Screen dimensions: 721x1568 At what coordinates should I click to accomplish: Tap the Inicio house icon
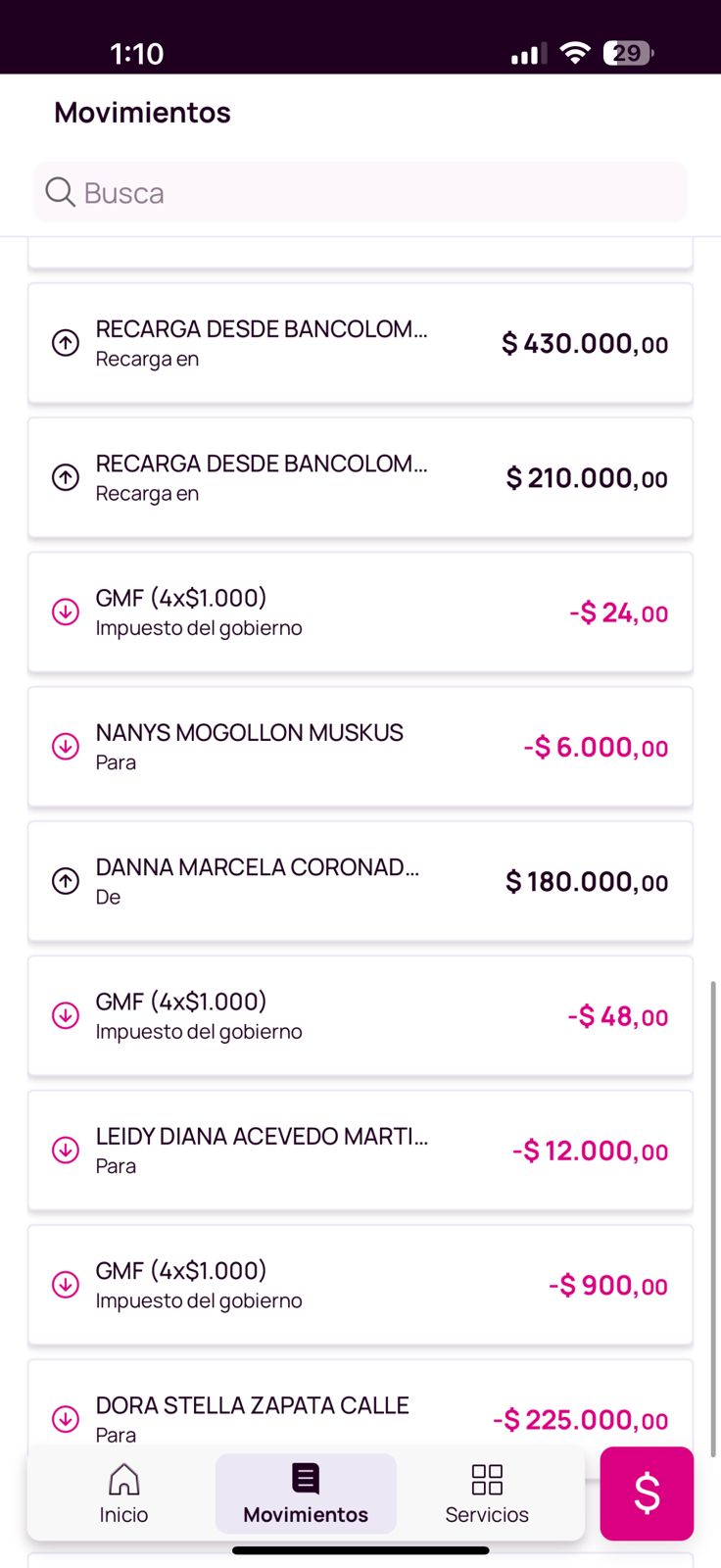click(123, 1480)
